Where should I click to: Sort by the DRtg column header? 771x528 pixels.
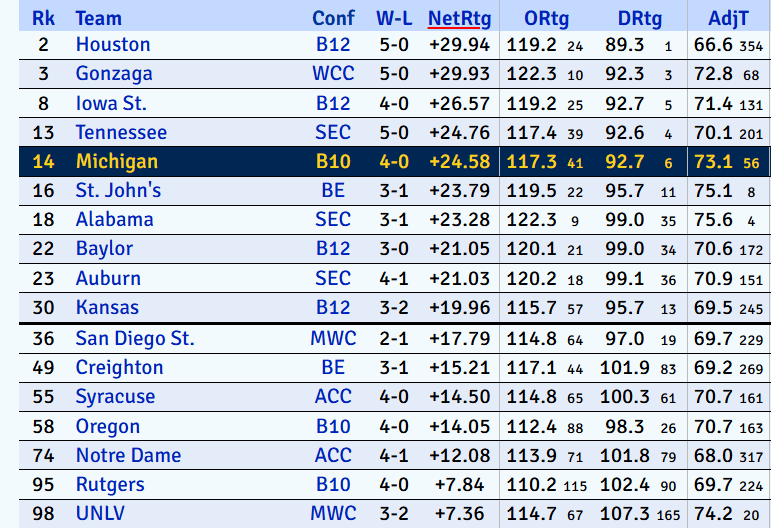pyautogui.click(x=640, y=18)
